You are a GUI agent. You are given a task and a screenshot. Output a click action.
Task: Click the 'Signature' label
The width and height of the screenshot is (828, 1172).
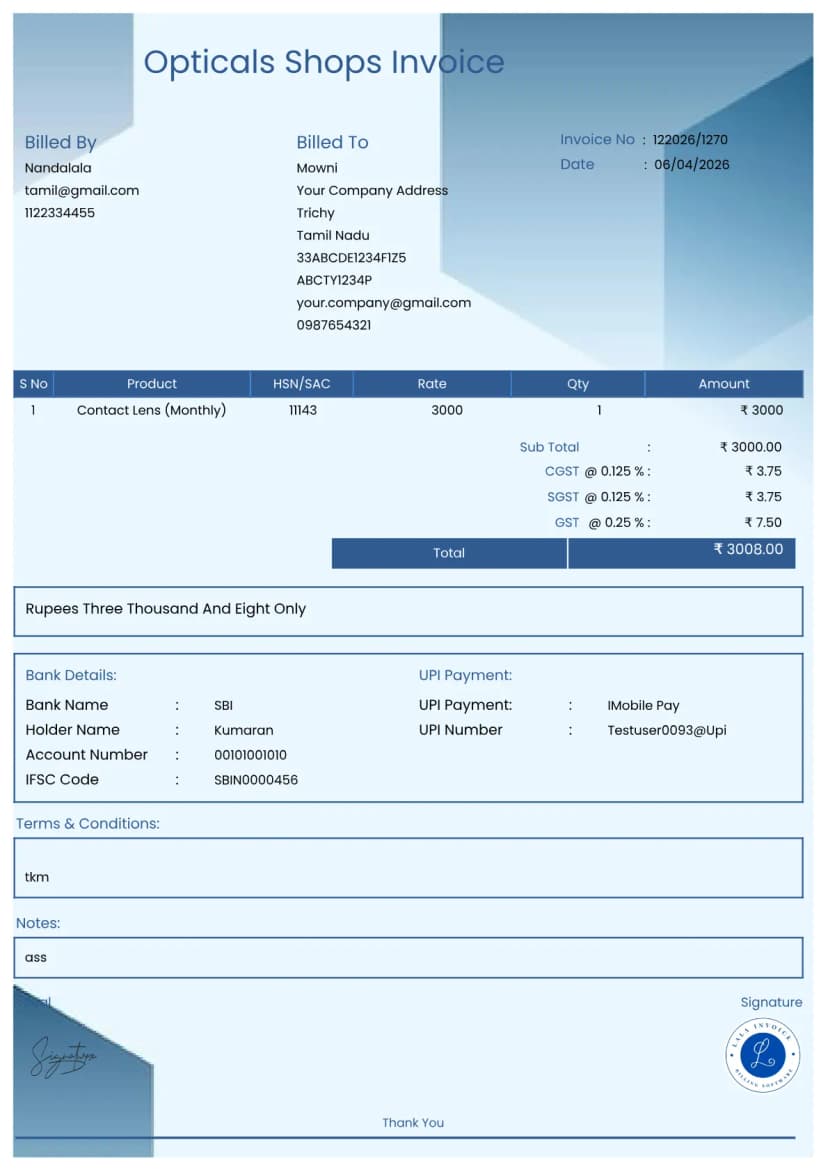(x=771, y=1002)
